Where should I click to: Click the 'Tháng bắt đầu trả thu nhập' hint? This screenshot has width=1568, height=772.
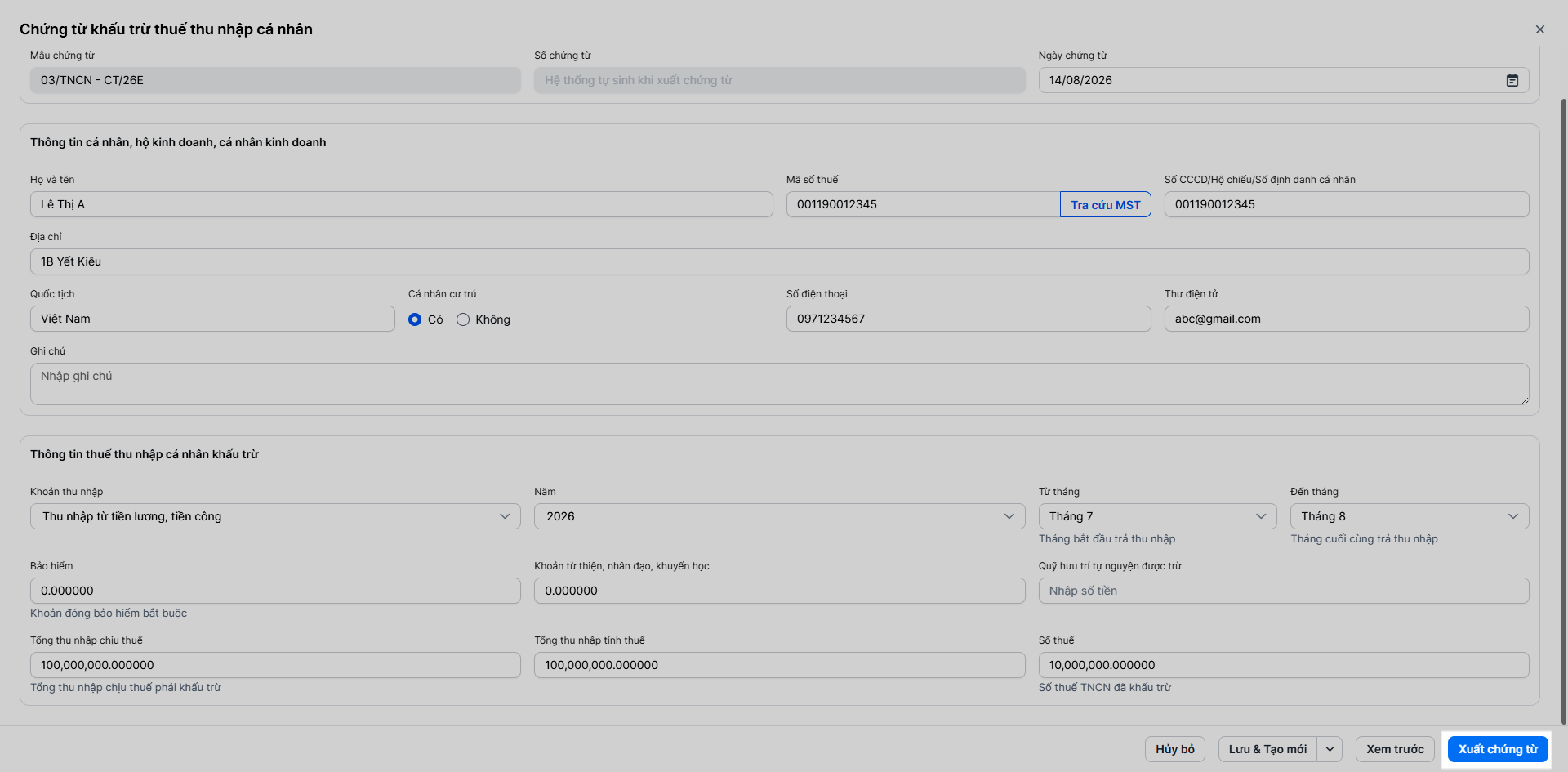(1107, 539)
